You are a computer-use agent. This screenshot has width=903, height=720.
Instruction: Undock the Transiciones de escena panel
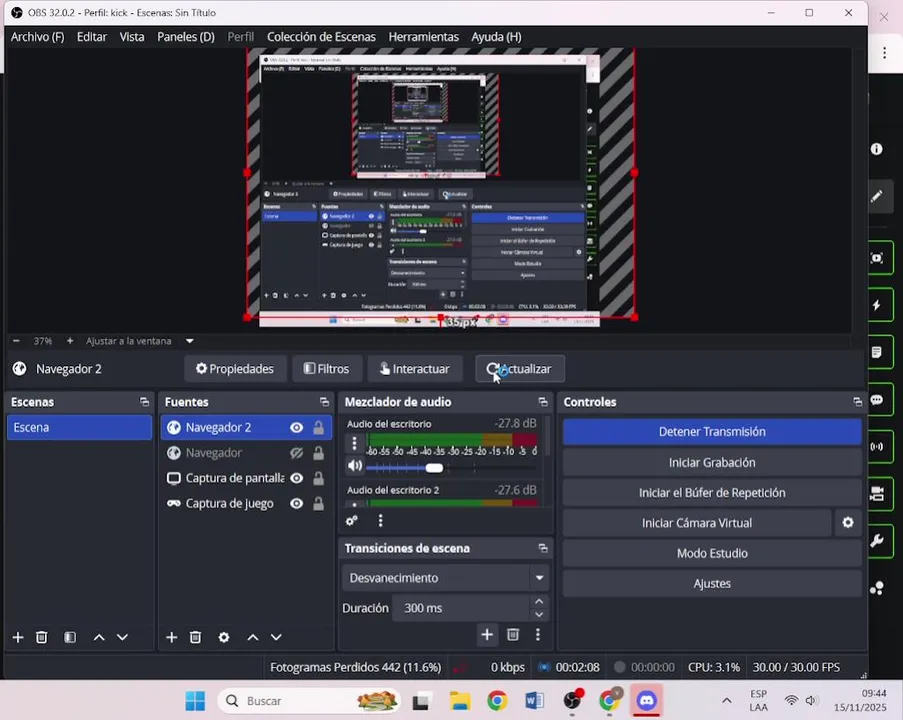pos(542,548)
